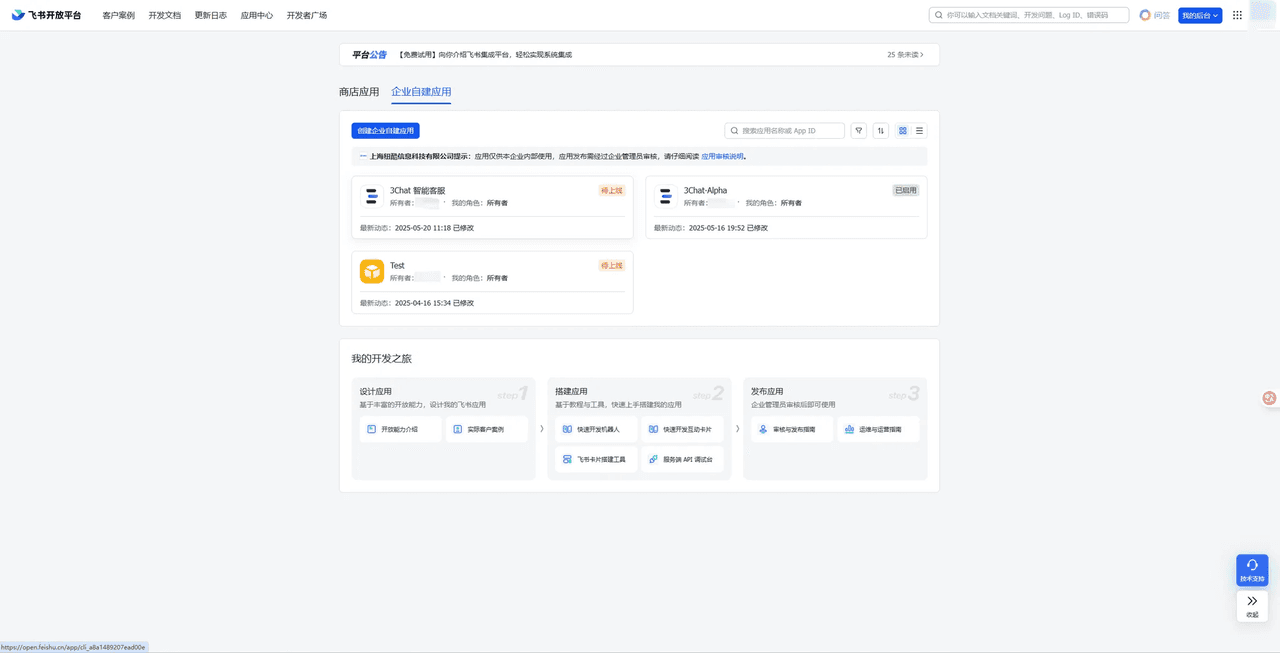Open the 3Chat-Alpha app icon
The width and height of the screenshot is (1280, 653).
pos(666,196)
